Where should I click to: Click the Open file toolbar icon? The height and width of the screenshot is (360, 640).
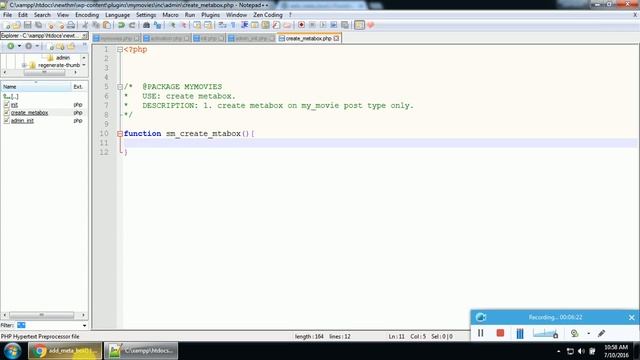click(x=16, y=25)
